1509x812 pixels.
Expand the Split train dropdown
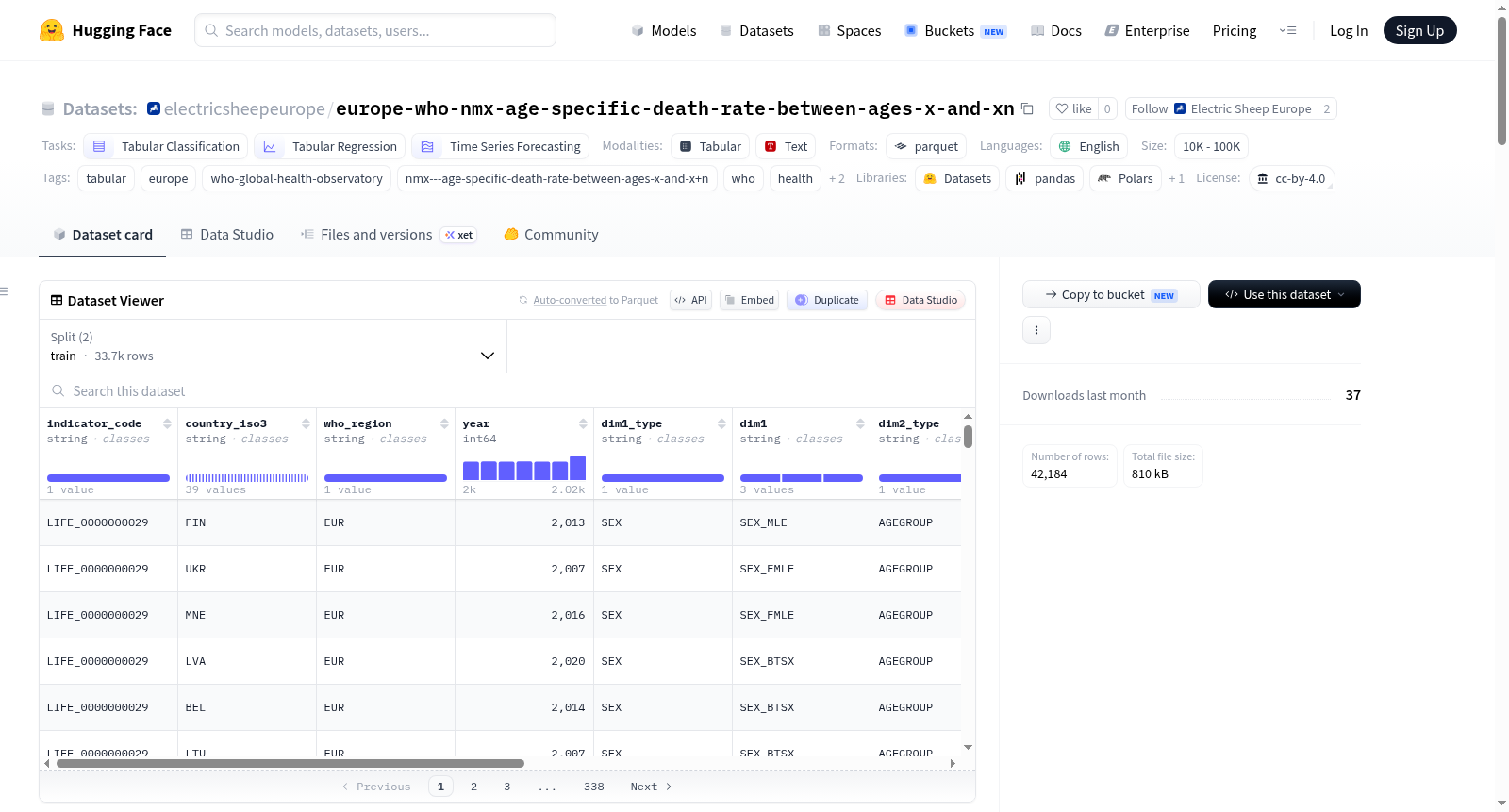click(273, 346)
